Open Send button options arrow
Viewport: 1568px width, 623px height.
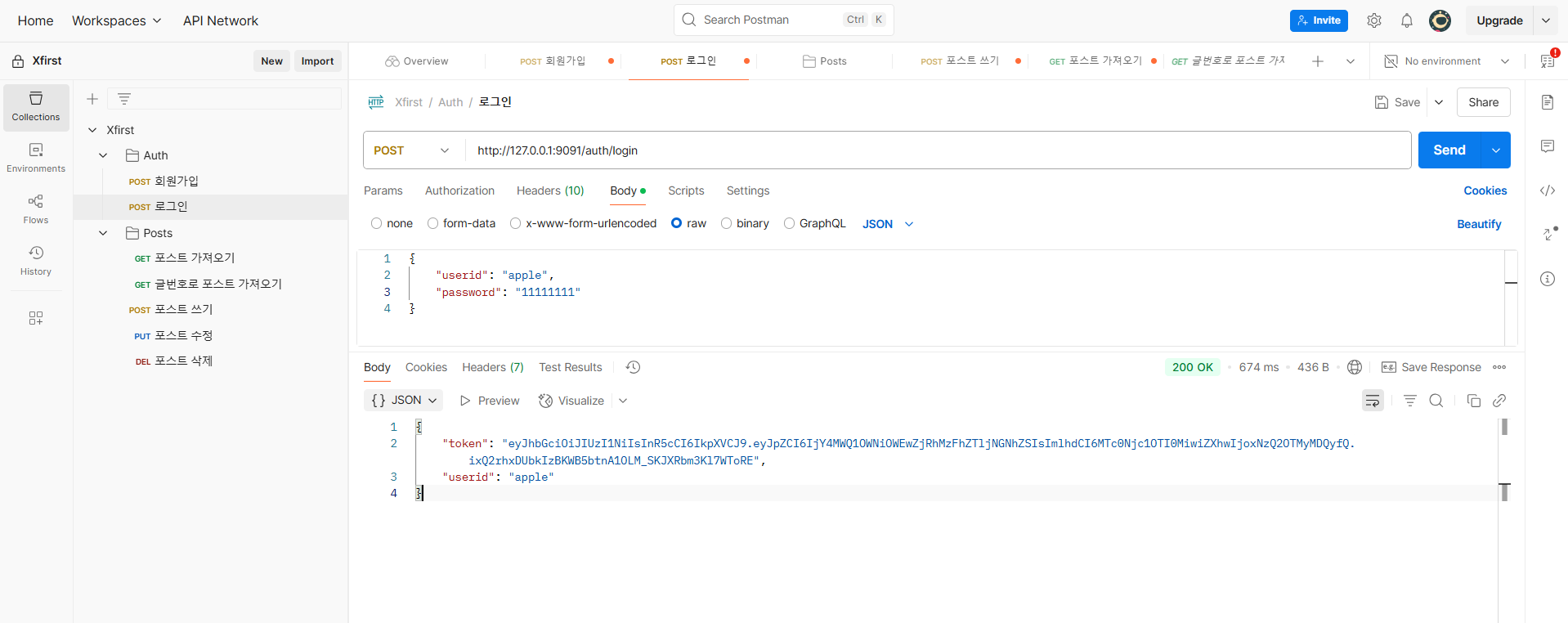point(1496,150)
